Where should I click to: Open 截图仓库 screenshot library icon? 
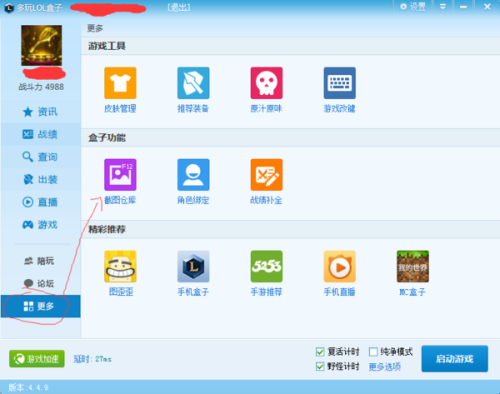[x=120, y=175]
